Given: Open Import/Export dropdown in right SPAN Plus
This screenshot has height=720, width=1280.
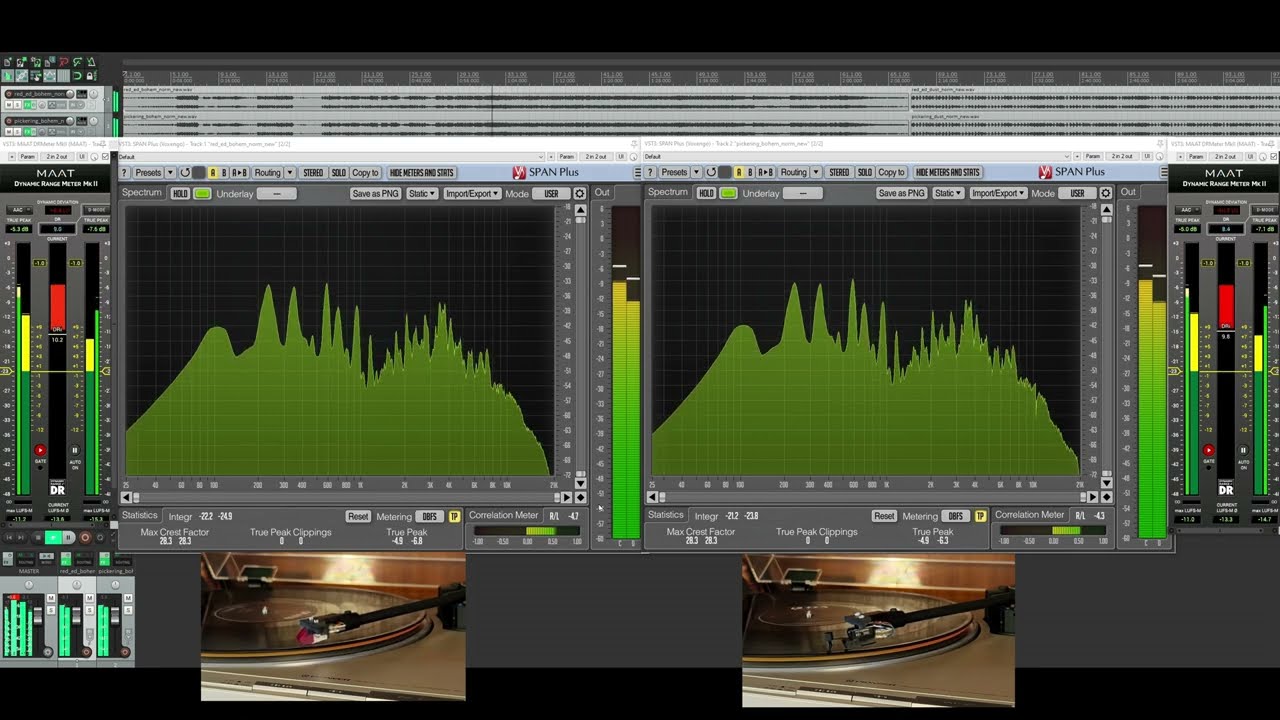Looking at the screenshot, I should pos(998,193).
